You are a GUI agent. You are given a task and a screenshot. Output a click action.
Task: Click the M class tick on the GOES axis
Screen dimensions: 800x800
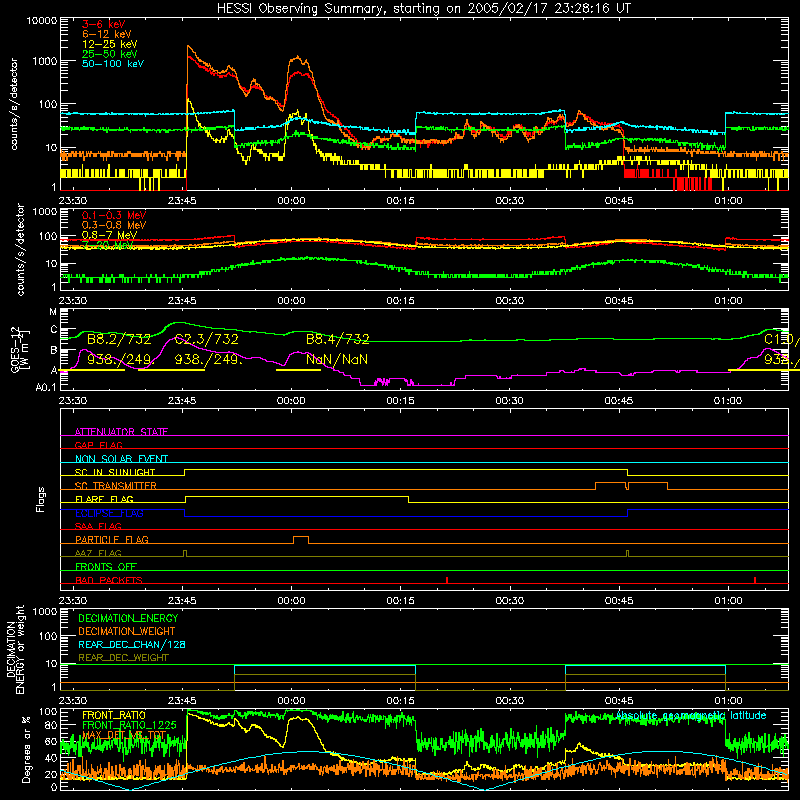coord(53,312)
